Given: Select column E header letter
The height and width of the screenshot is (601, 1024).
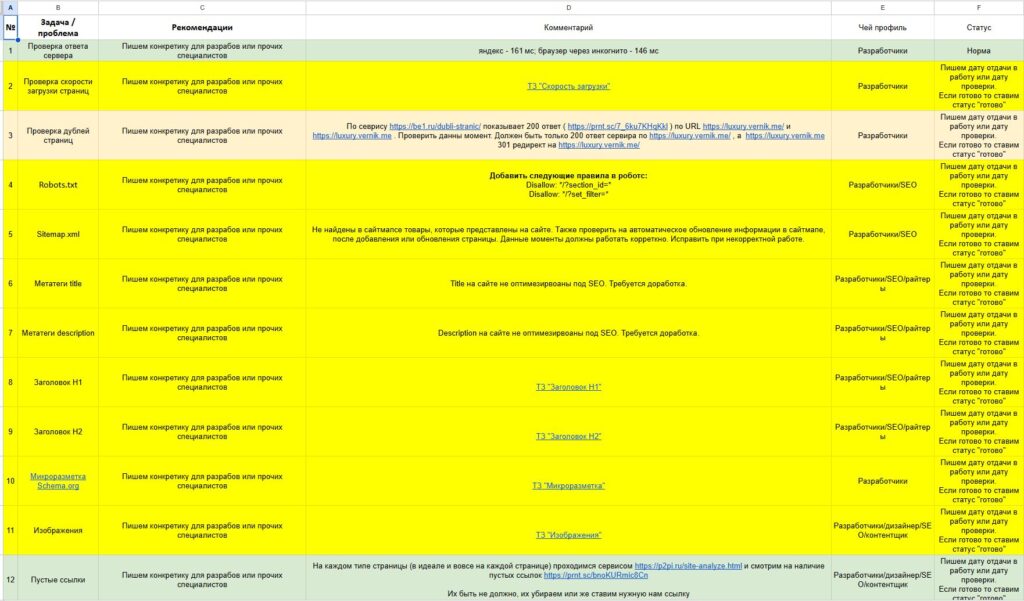Looking at the screenshot, I should click(x=882, y=8).
